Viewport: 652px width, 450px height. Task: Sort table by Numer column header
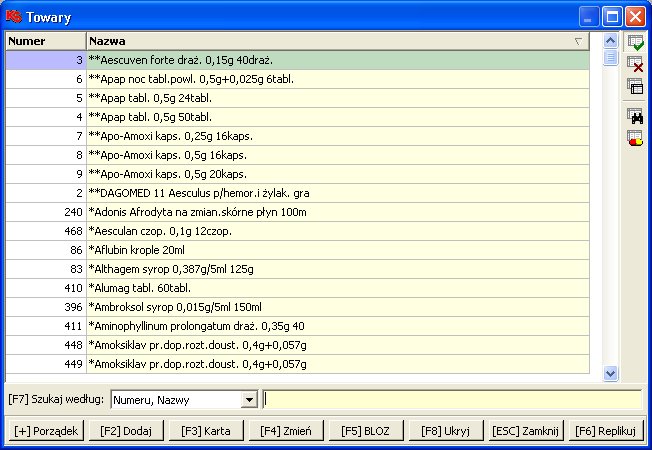tap(45, 42)
